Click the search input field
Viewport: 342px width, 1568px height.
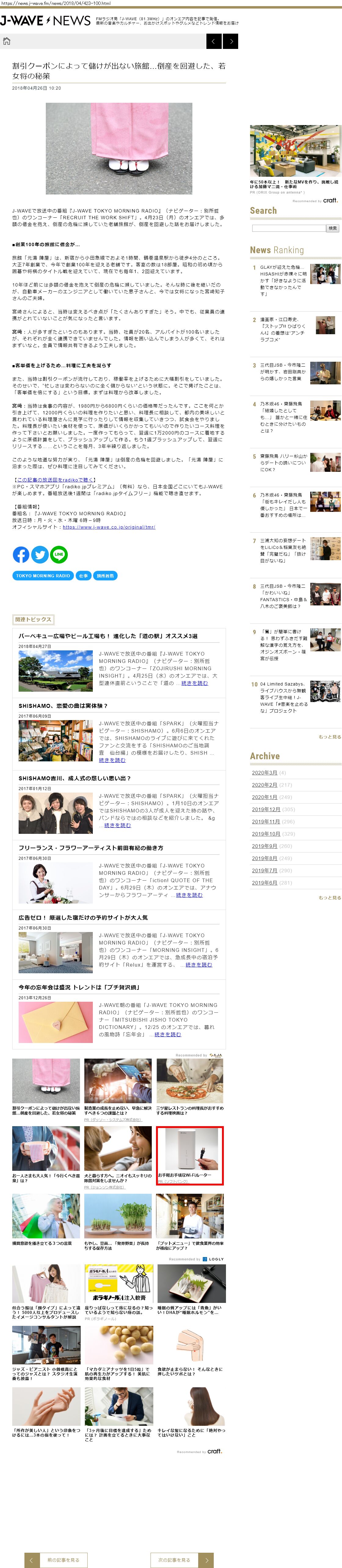coord(289,228)
